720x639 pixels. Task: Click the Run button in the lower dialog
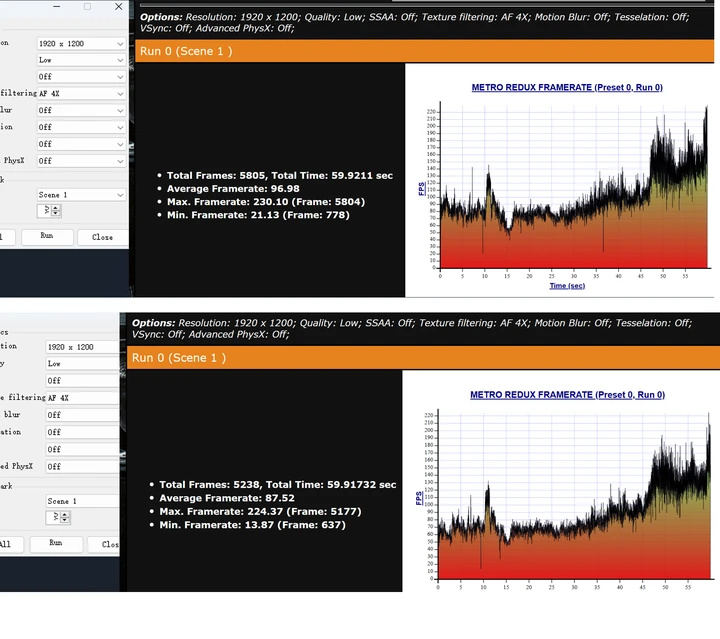(56, 544)
